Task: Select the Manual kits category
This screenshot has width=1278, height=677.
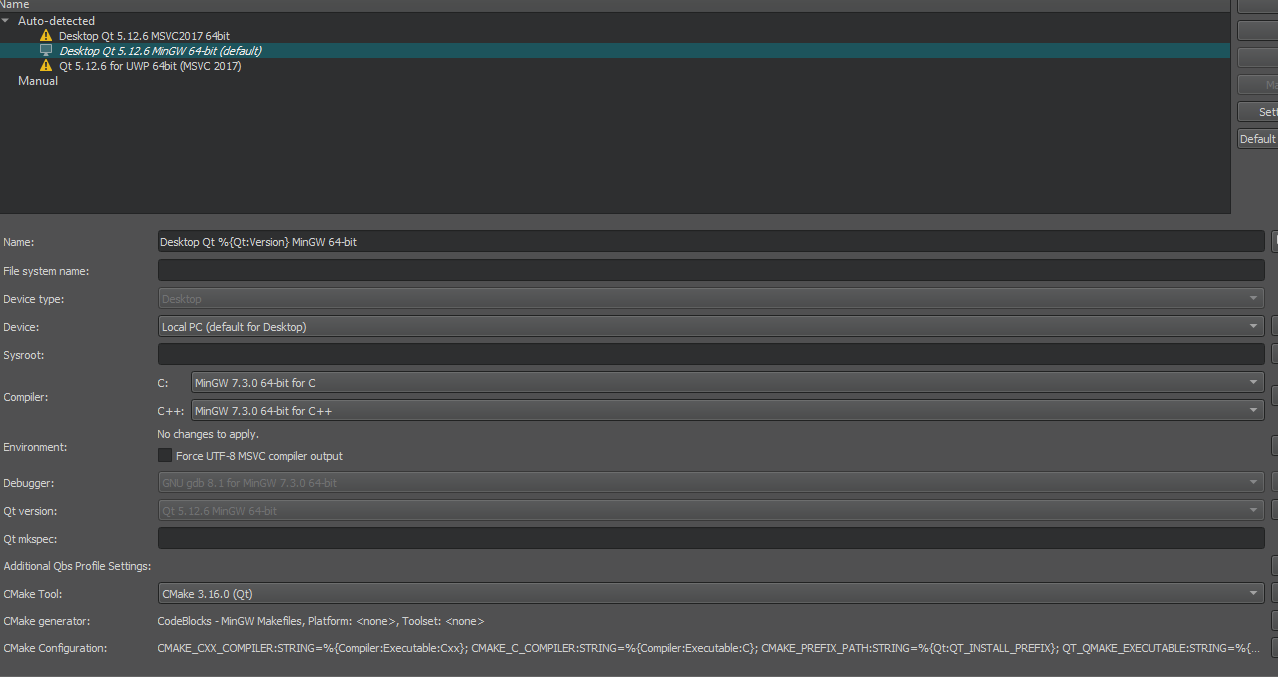Action: click(38, 81)
